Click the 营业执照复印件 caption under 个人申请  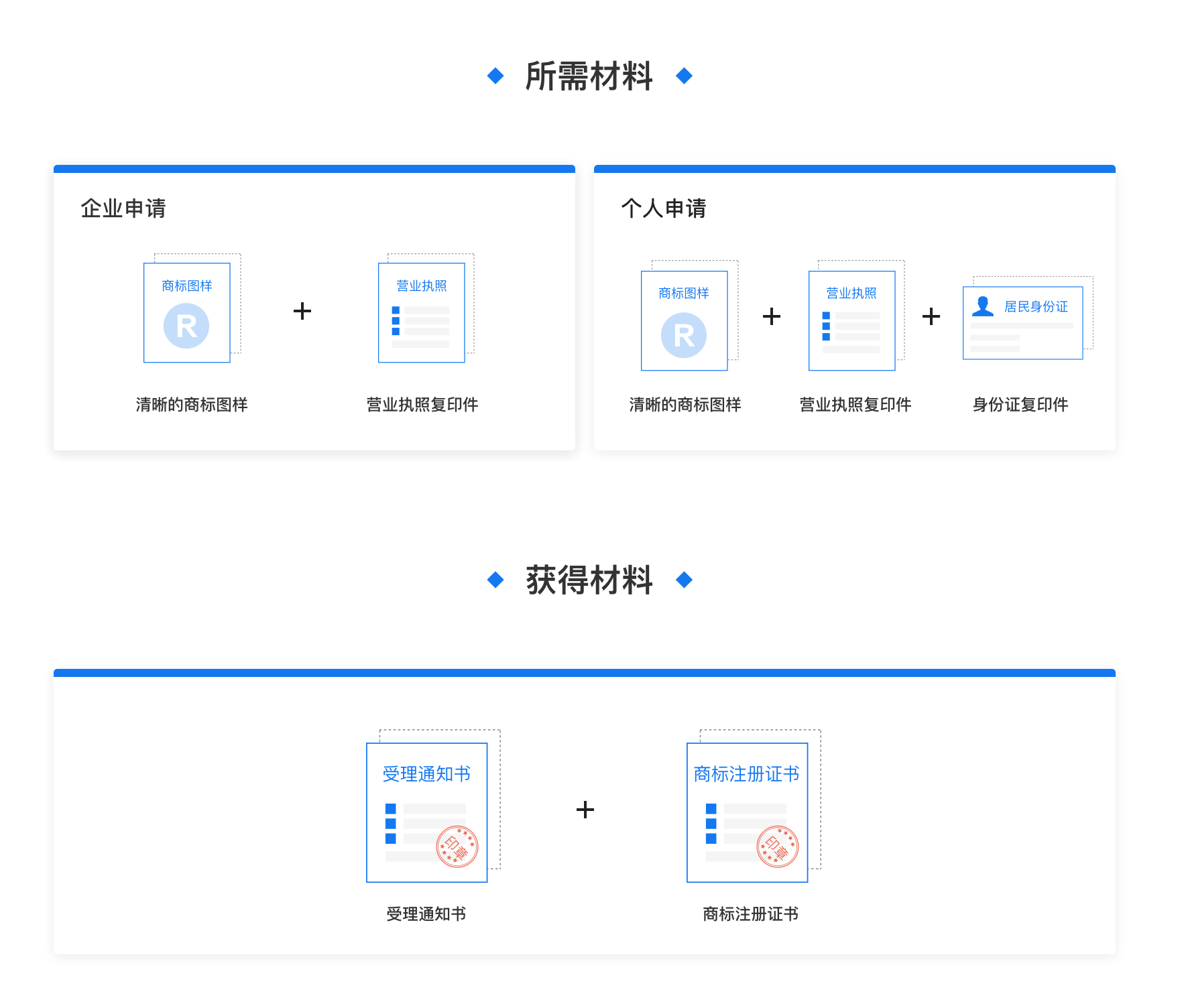point(855,405)
